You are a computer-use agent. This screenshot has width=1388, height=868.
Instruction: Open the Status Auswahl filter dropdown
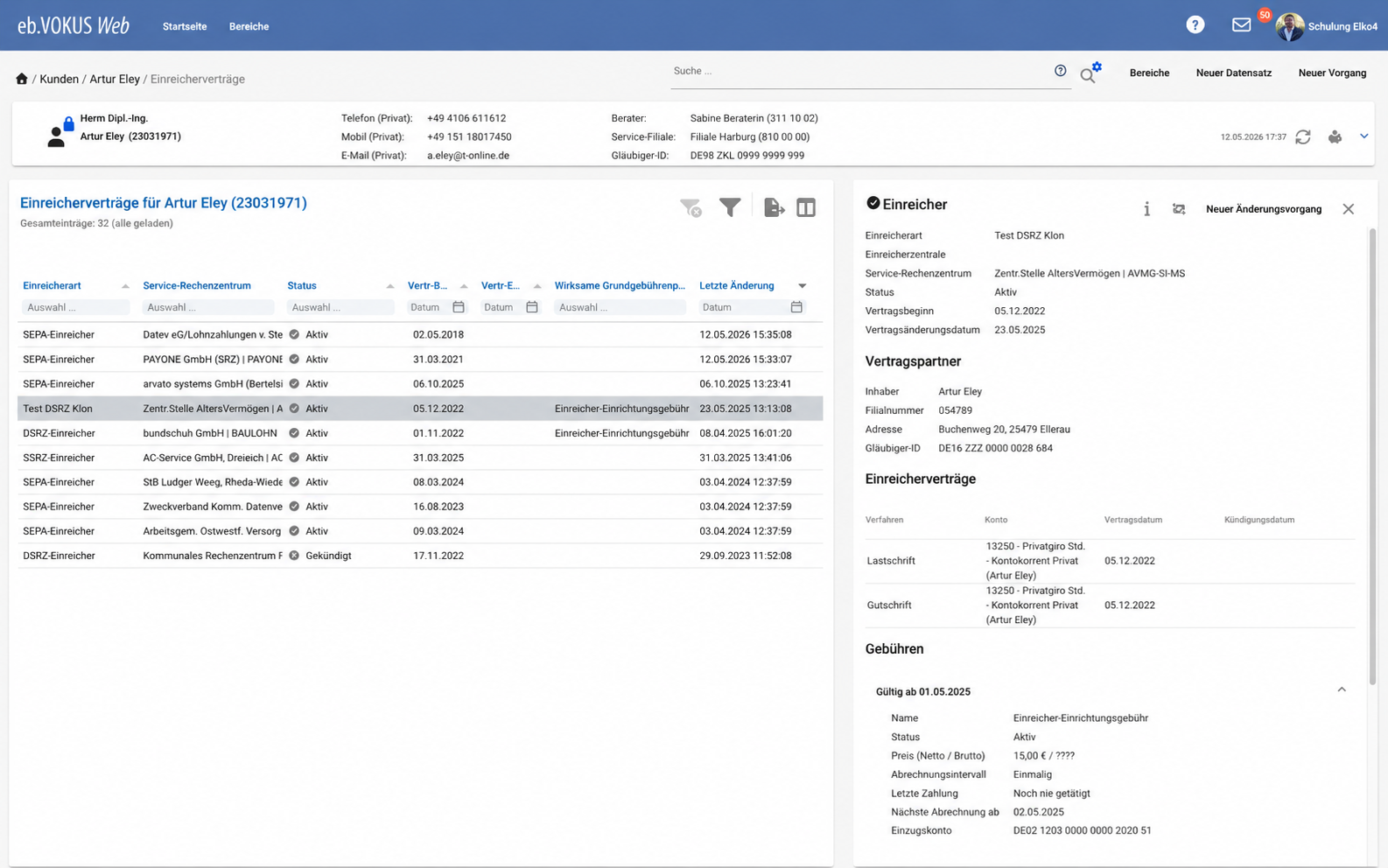pyautogui.click(x=340, y=307)
